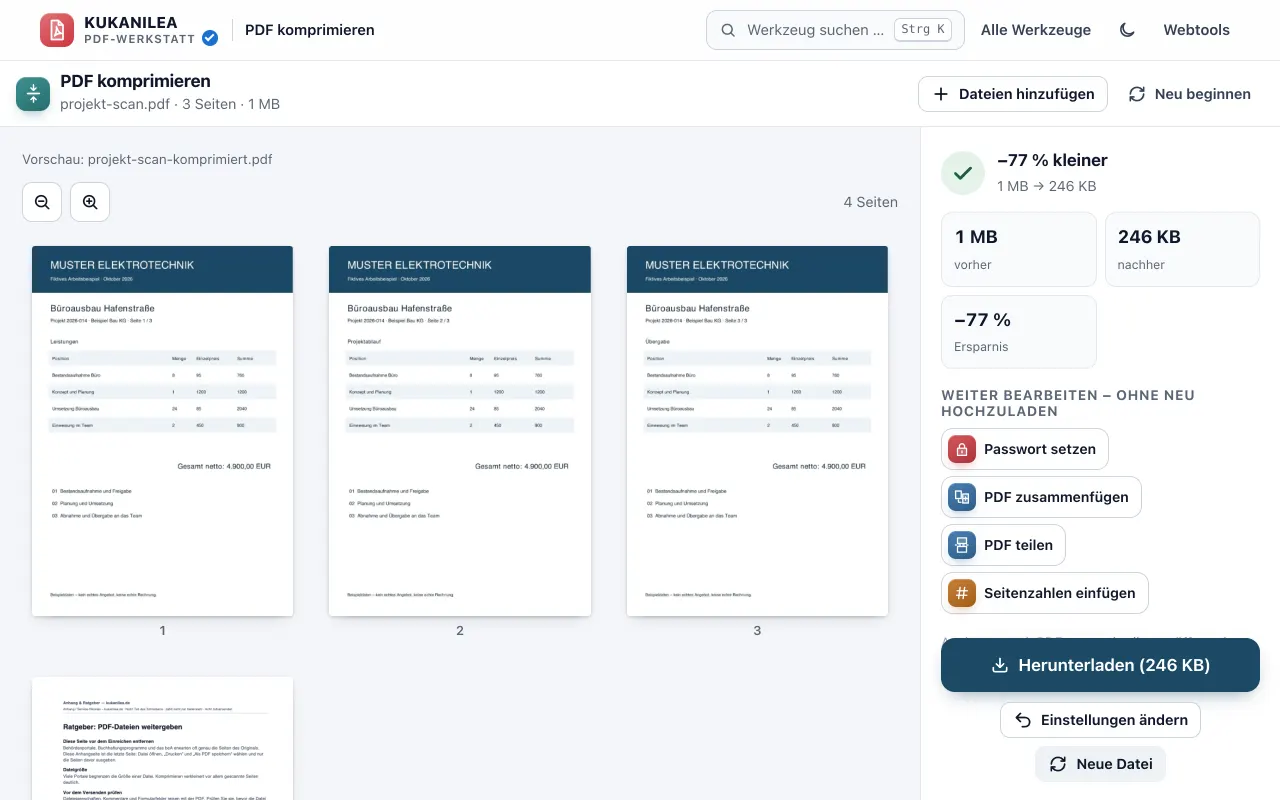The image size is (1280, 800).
Task: Click the Vorschau file name label
Action: coord(147,159)
